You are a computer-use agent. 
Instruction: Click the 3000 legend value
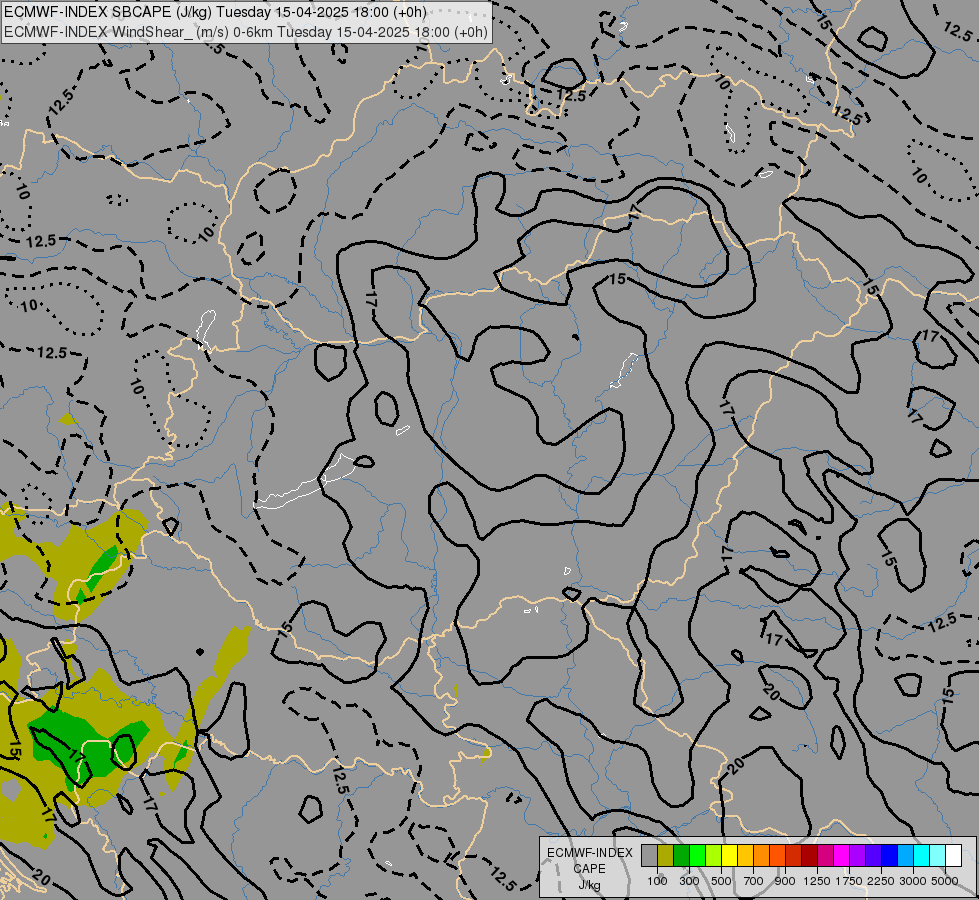913,881
